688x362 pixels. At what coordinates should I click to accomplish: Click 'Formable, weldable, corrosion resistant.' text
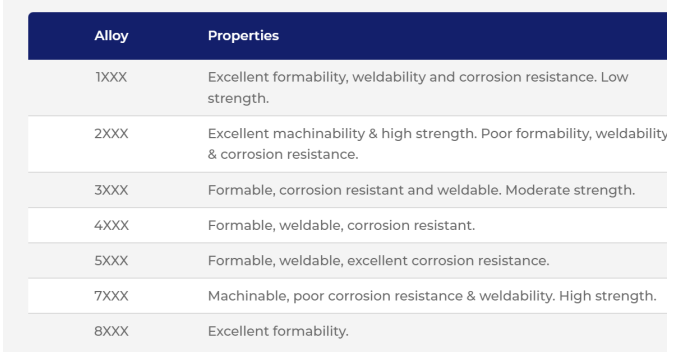(341, 225)
